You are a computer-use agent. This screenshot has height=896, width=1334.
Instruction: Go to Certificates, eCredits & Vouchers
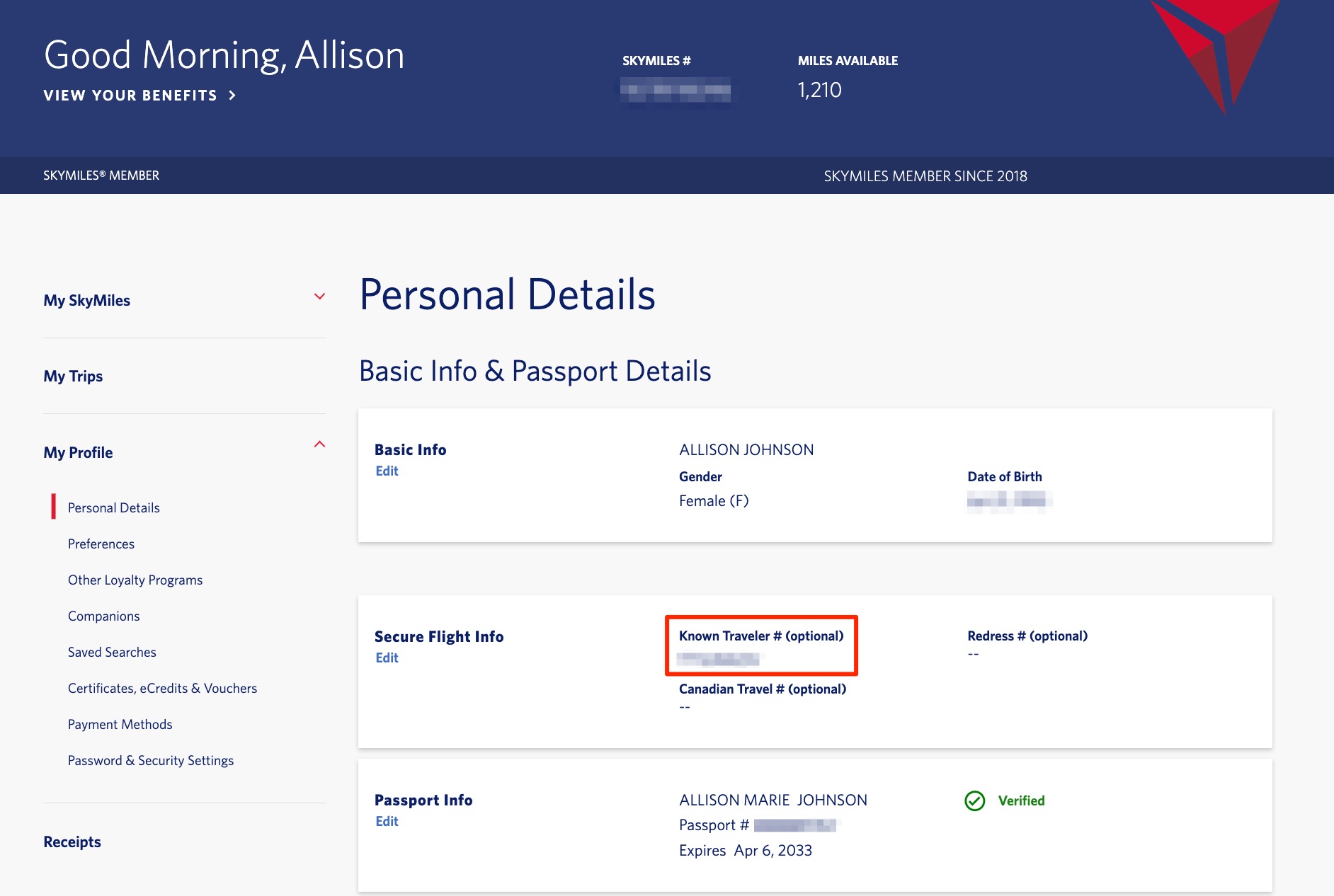(x=162, y=688)
